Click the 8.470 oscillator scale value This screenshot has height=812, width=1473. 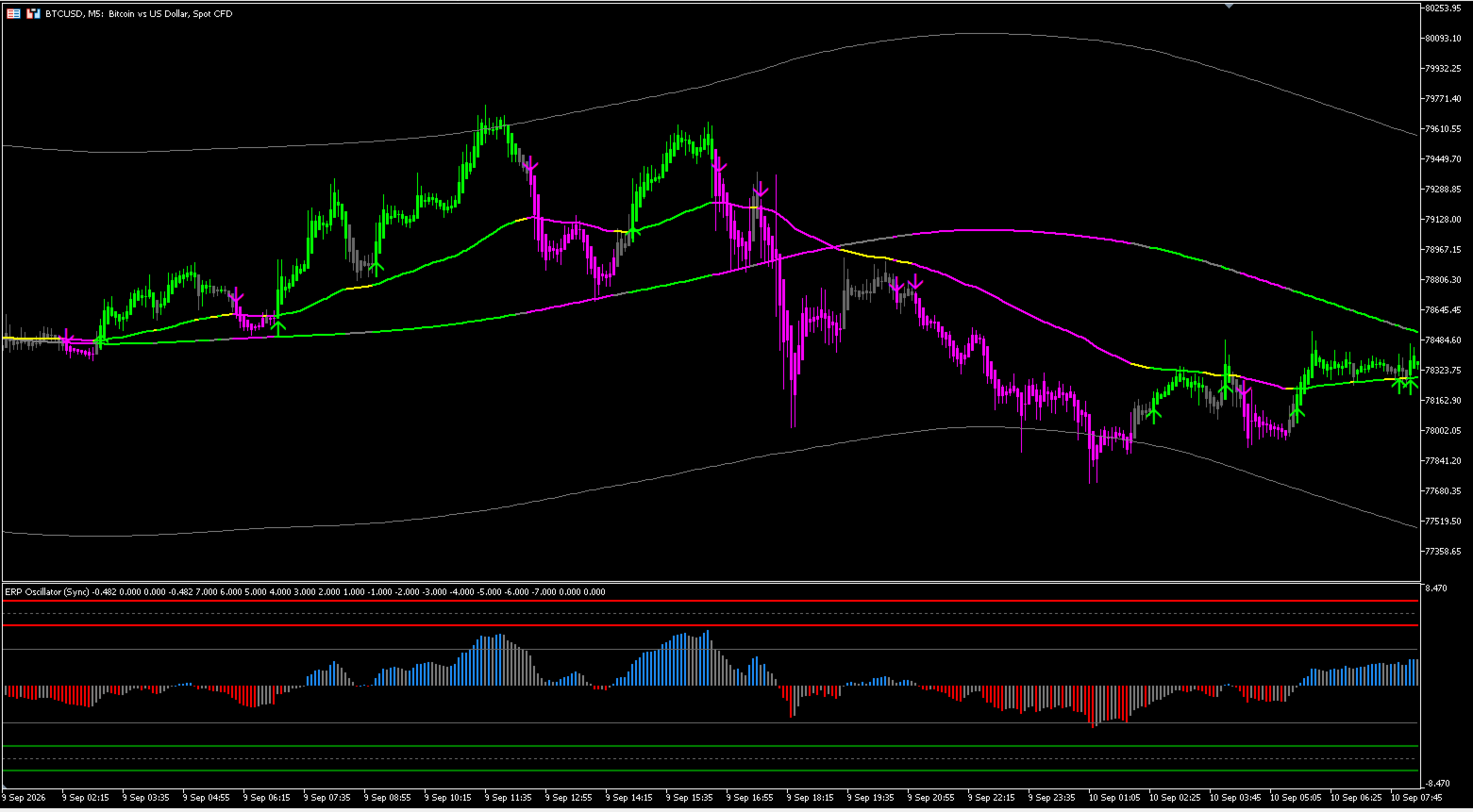1435,588
